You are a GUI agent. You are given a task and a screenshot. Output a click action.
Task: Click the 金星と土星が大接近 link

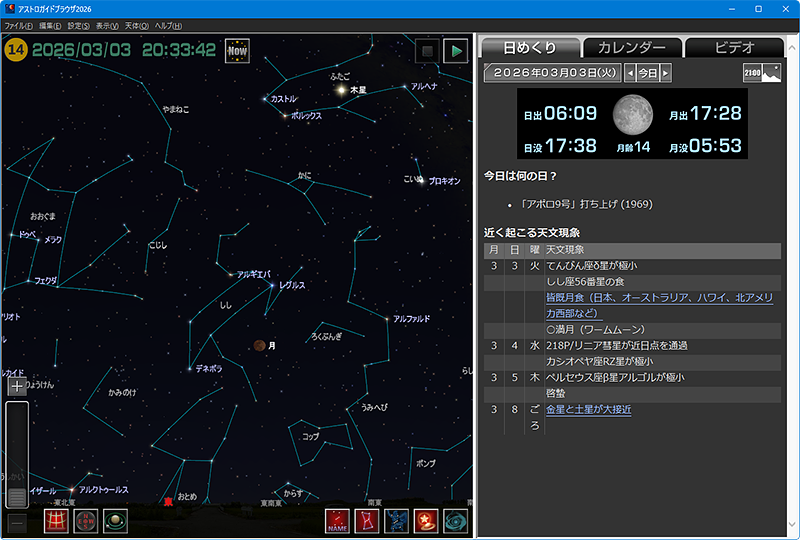pyautogui.click(x=588, y=409)
